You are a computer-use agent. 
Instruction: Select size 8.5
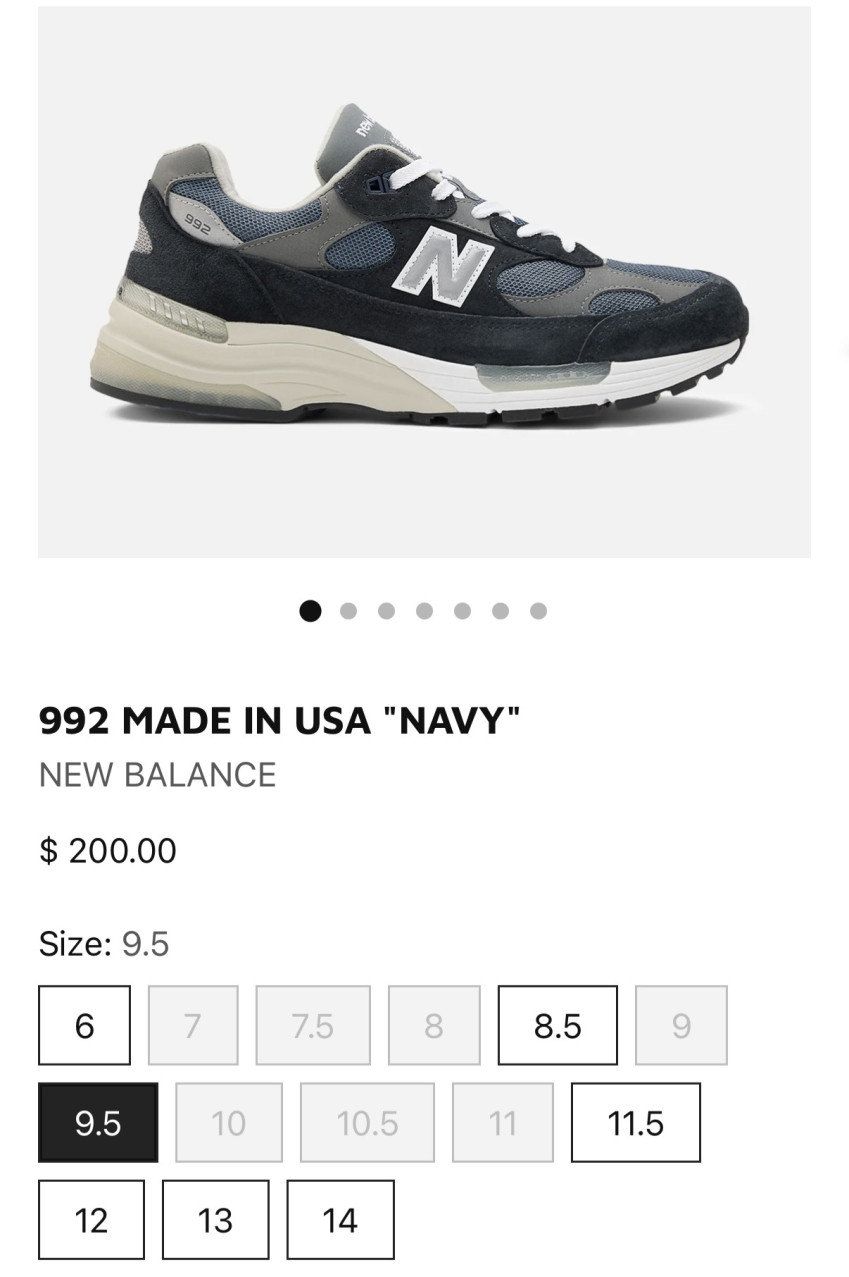[x=557, y=1025]
